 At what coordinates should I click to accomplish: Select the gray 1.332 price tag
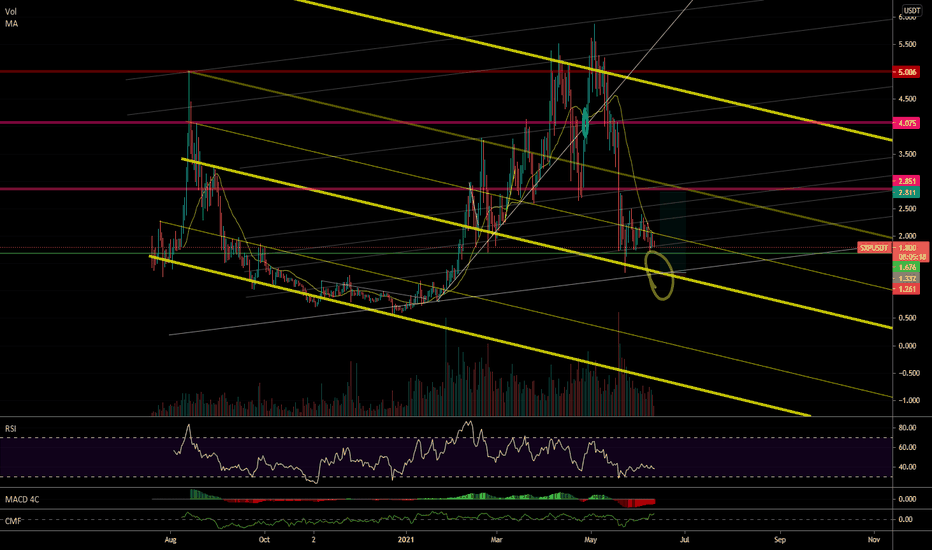pyautogui.click(x=906, y=278)
